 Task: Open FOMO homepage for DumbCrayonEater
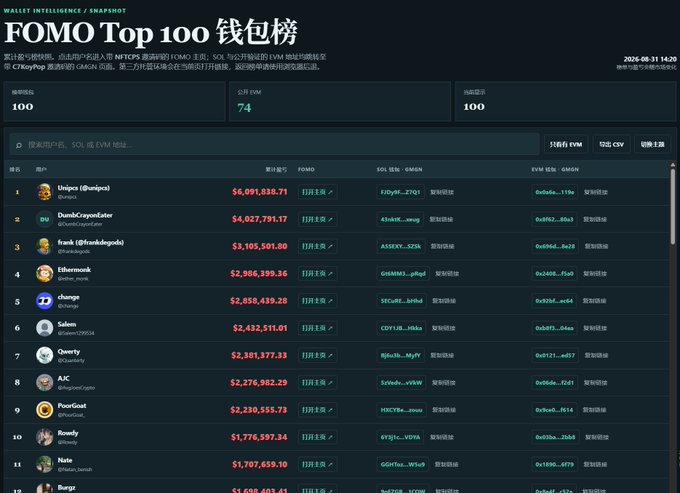(317, 219)
